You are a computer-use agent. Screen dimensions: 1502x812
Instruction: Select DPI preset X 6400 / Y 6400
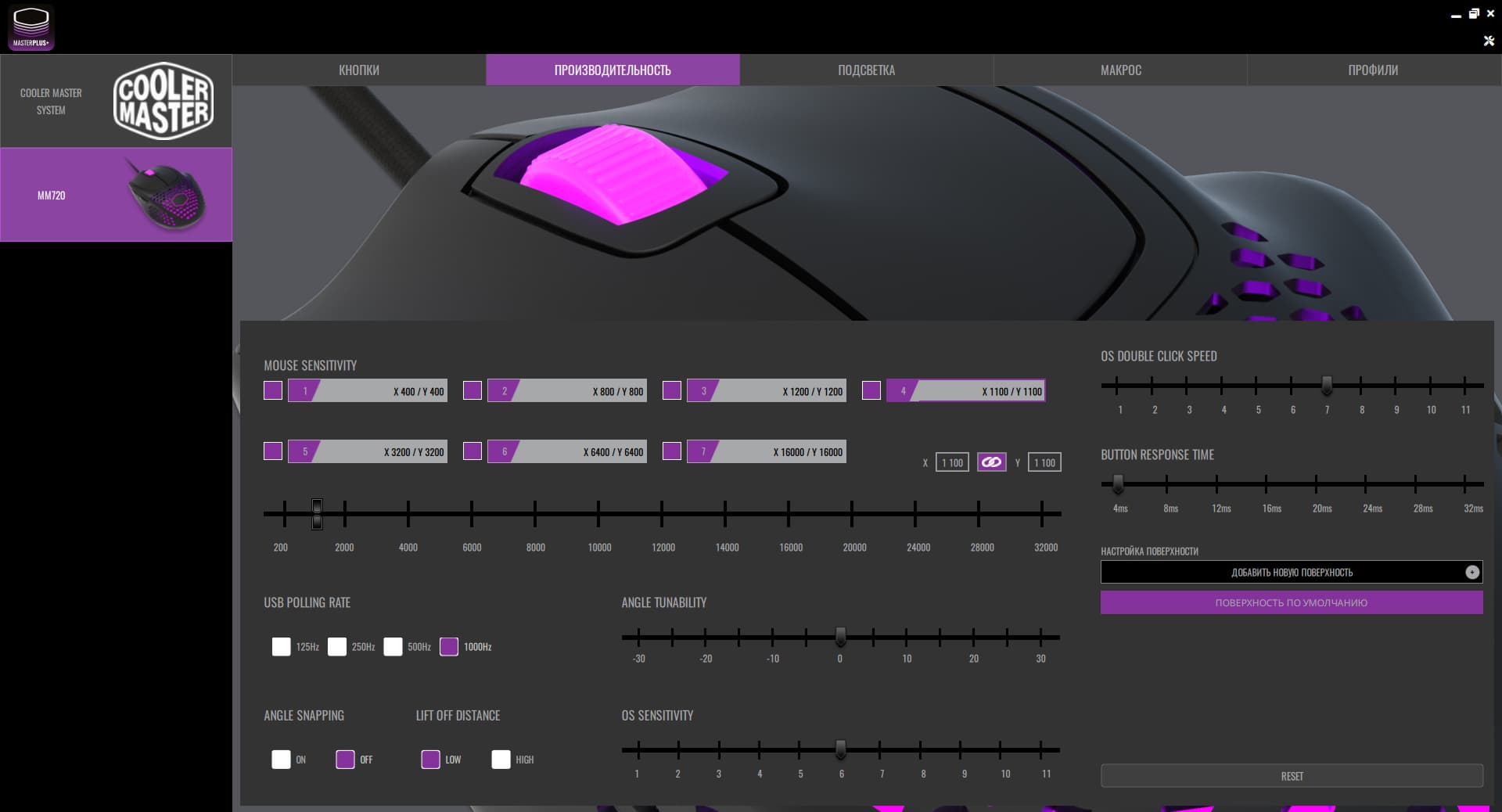click(567, 451)
